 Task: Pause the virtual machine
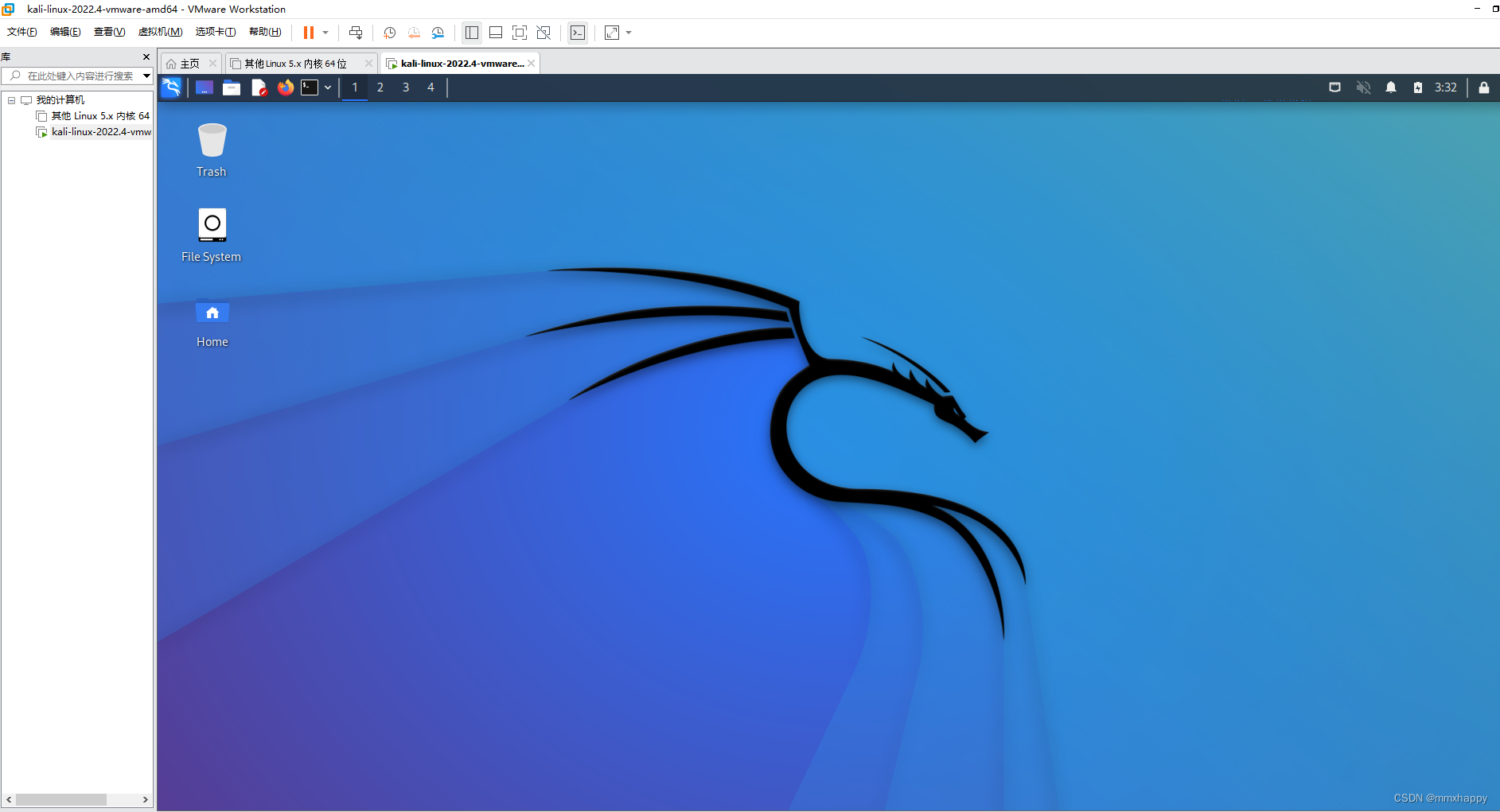pos(309,33)
